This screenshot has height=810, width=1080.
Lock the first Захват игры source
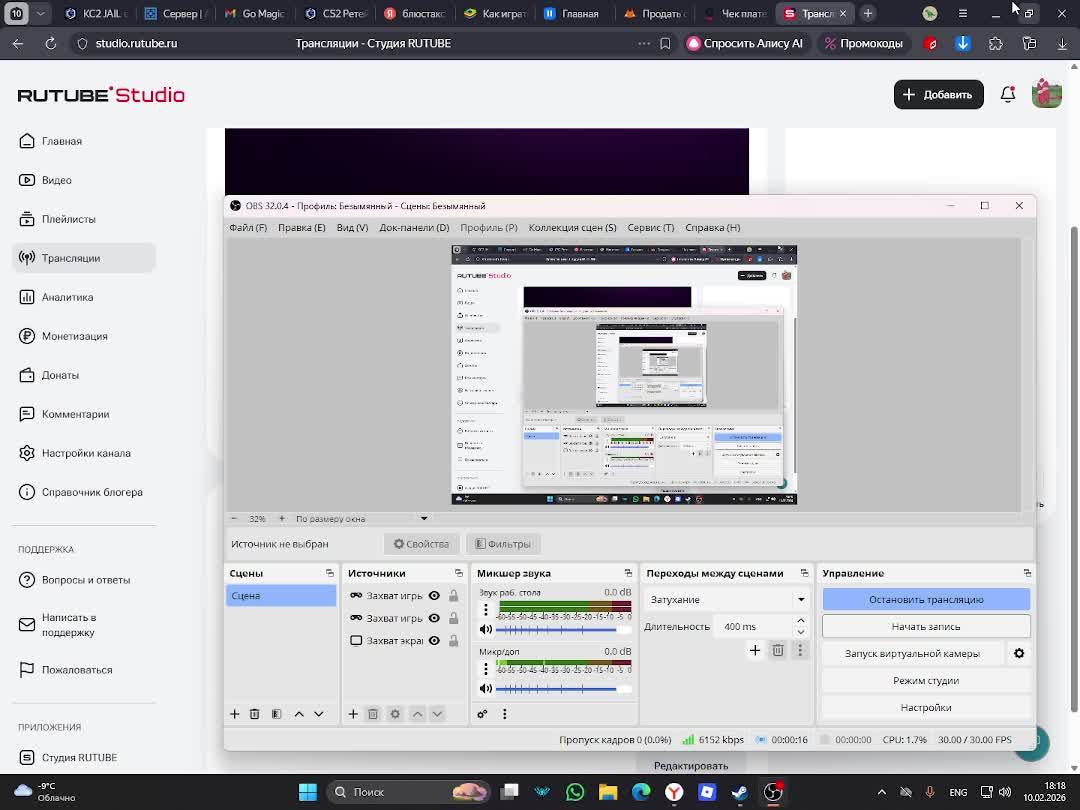click(x=454, y=596)
